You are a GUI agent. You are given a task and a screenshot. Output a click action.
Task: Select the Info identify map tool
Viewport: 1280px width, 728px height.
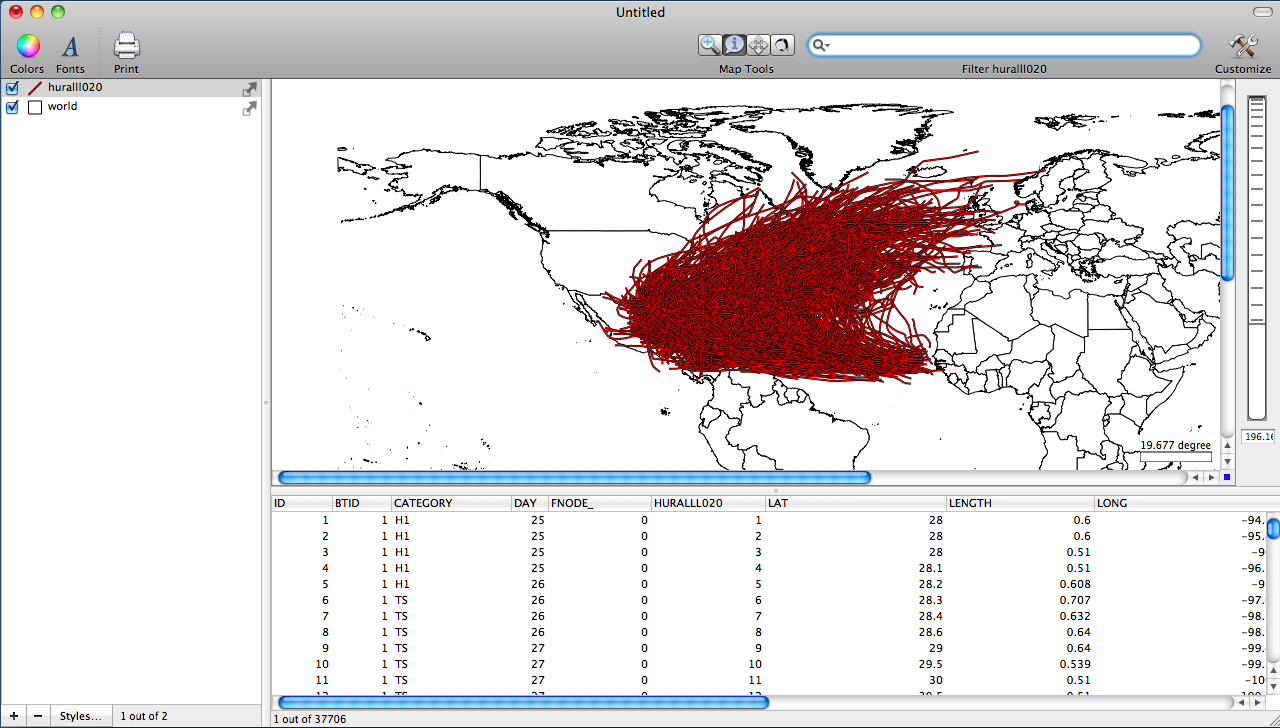click(x=734, y=45)
